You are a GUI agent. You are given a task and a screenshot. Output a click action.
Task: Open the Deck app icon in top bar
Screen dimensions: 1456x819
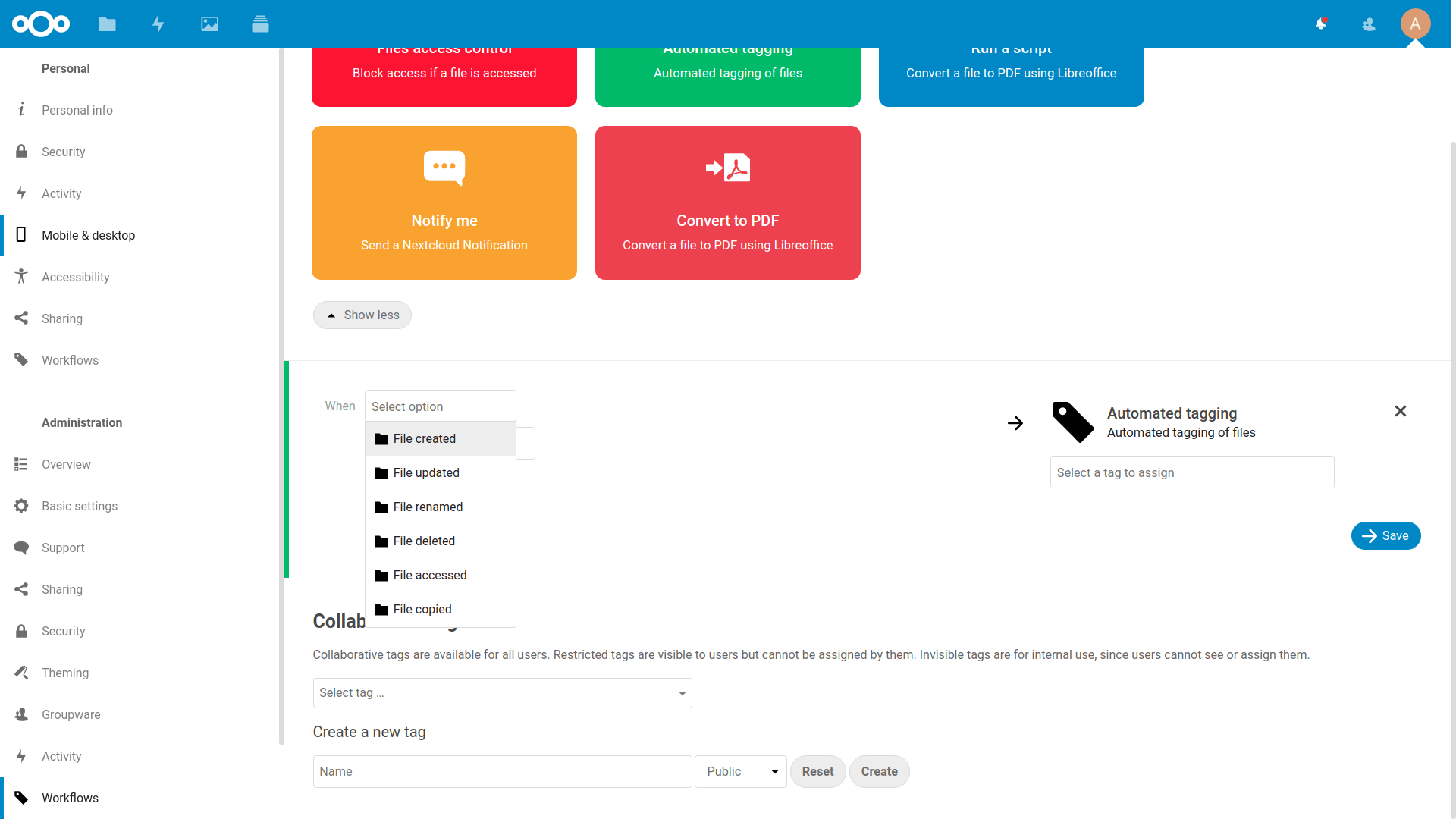coord(260,24)
